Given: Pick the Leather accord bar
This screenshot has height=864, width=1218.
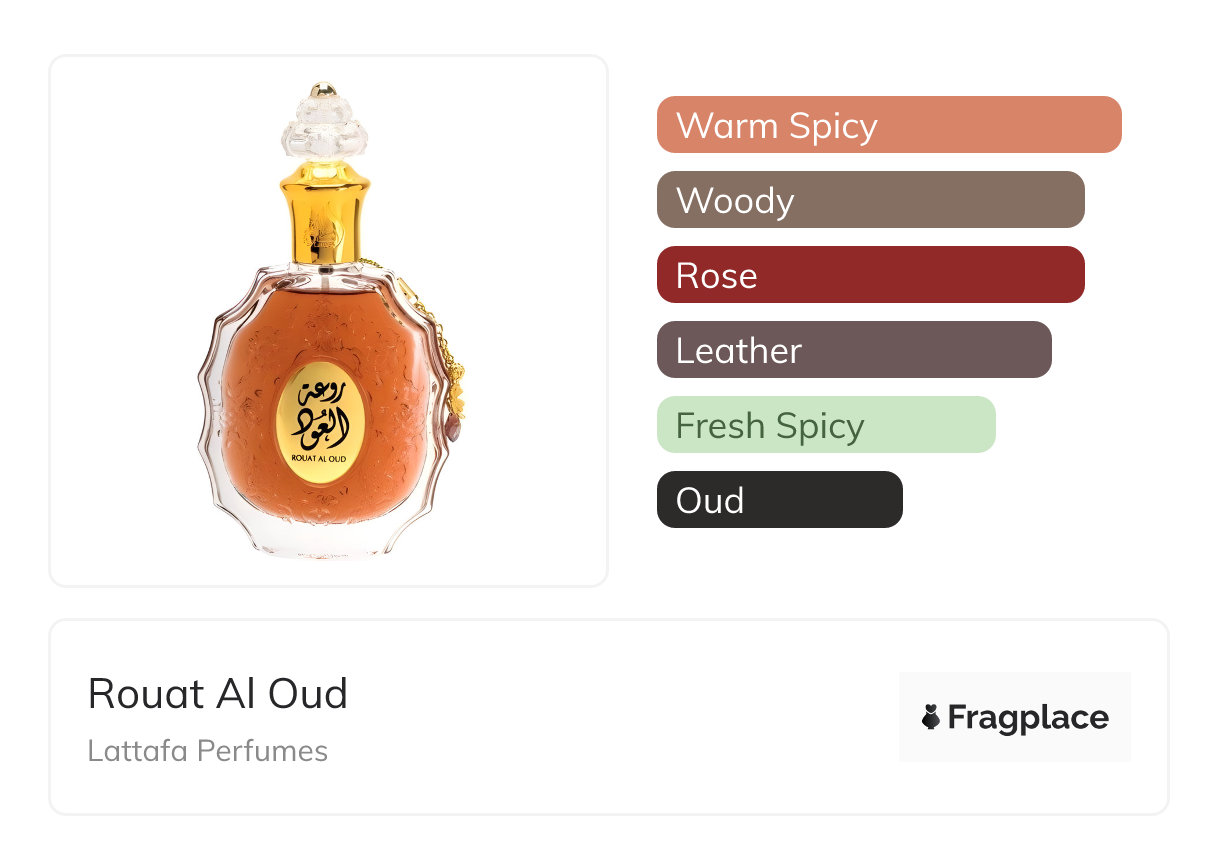Looking at the screenshot, I should point(853,350).
